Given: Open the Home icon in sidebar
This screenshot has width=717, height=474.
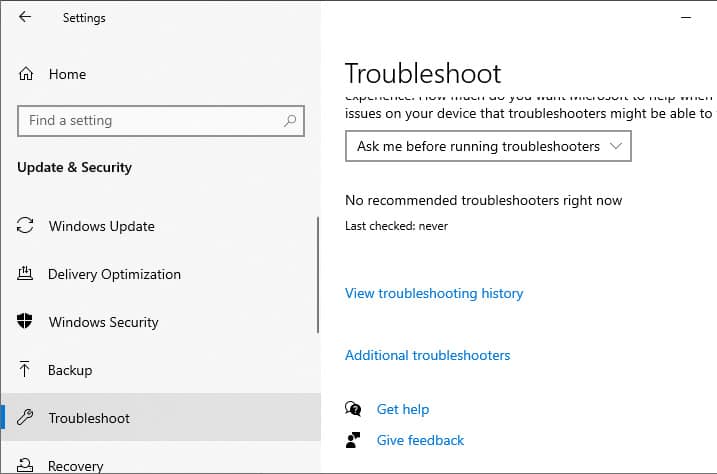Looking at the screenshot, I should tap(26, 74).
